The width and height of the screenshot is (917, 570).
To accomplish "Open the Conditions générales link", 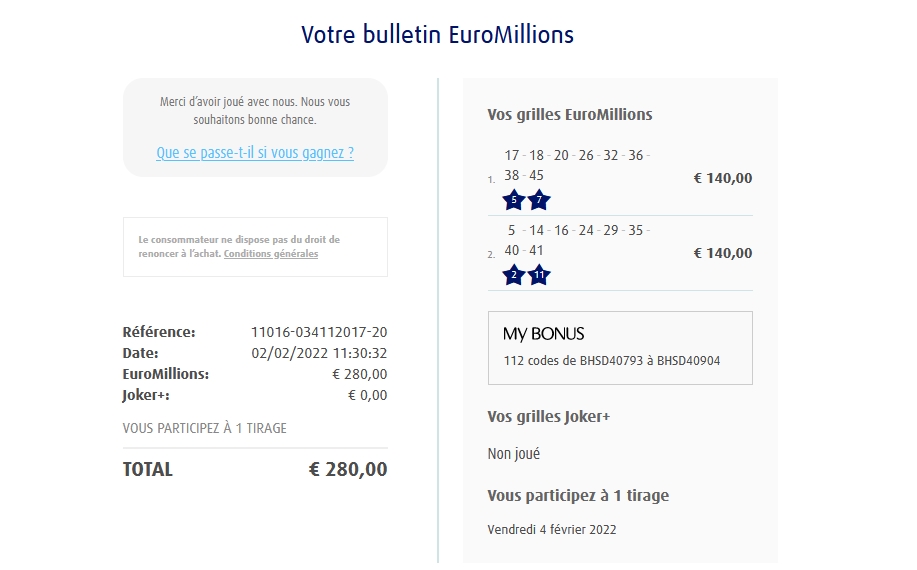I will (x=271, y=254).
